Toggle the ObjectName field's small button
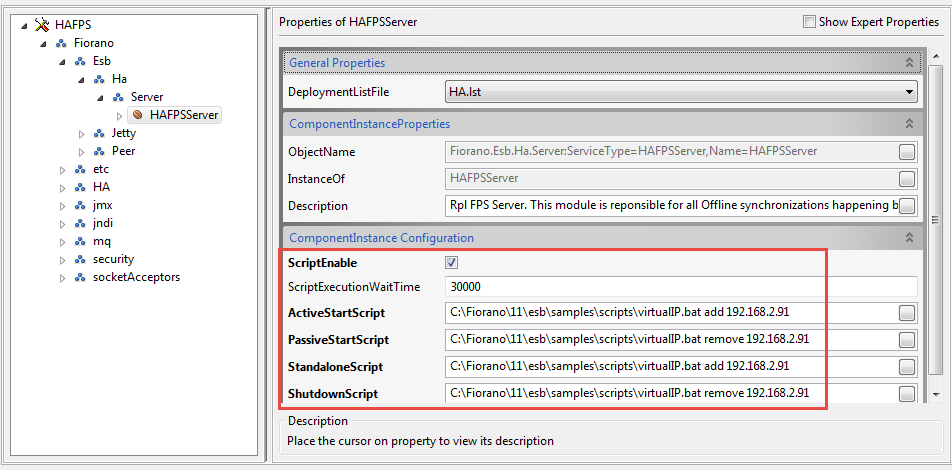The width and height of the screenshot is (952, 470). [x=906, y=152]
